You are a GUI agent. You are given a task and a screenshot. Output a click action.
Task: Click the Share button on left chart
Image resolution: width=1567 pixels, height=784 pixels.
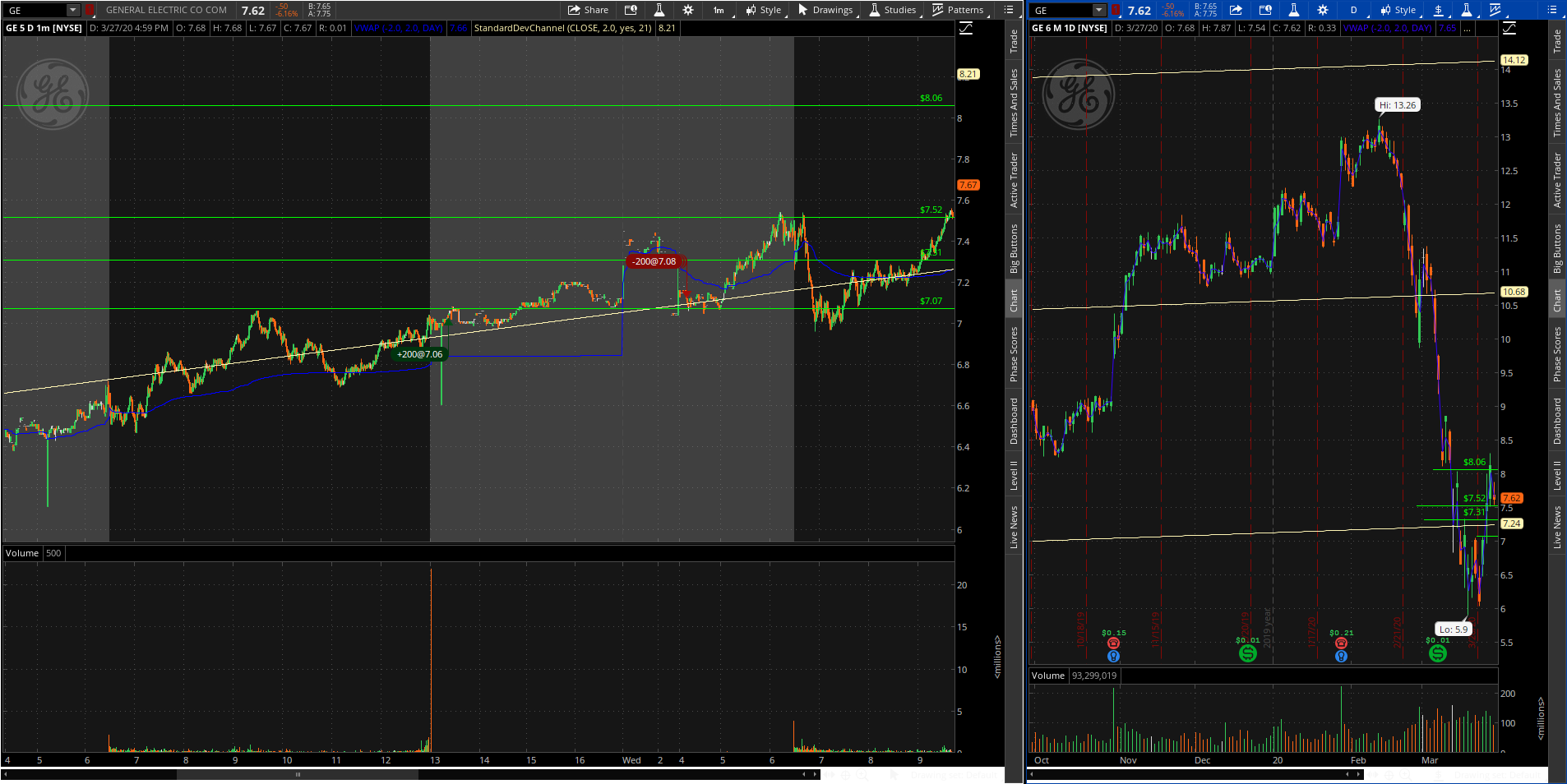(589, 10)
